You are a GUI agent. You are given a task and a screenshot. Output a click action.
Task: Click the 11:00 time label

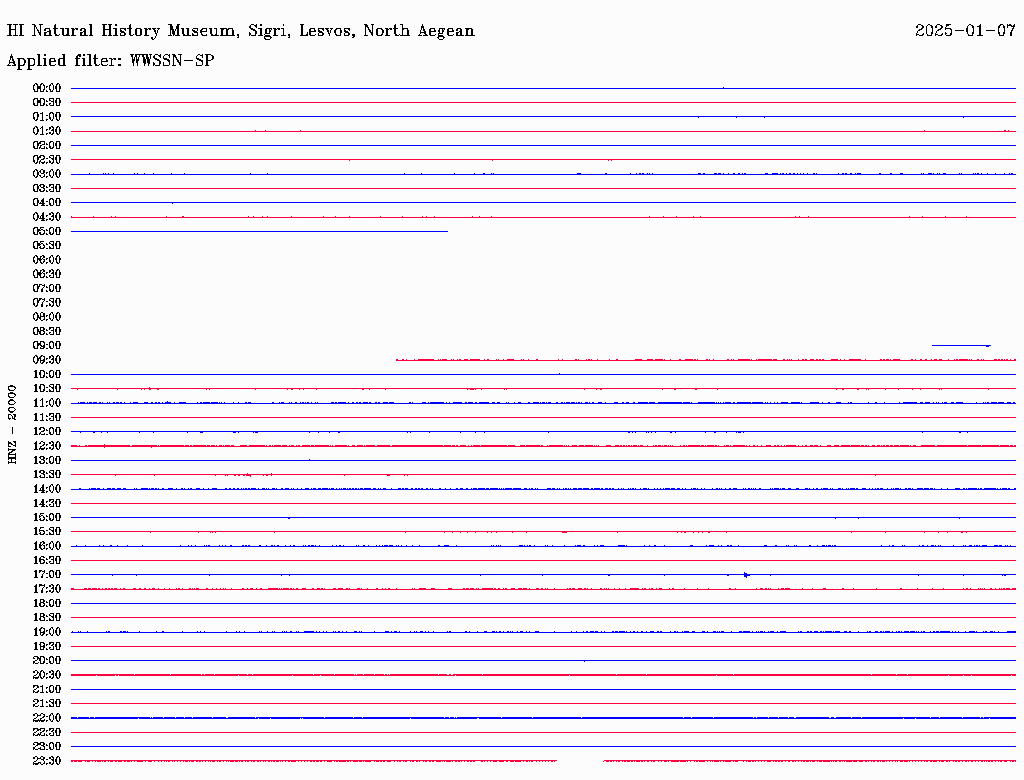click(x=46, y=403)
